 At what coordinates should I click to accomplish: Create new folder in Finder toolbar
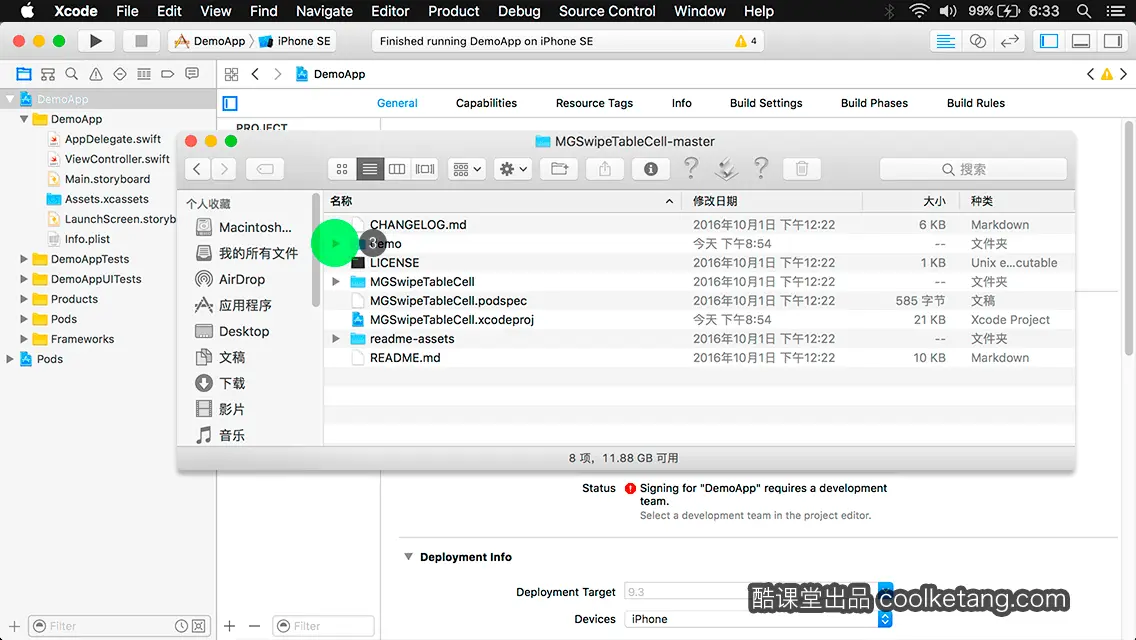pyautogui.click(x=559, y=169)
